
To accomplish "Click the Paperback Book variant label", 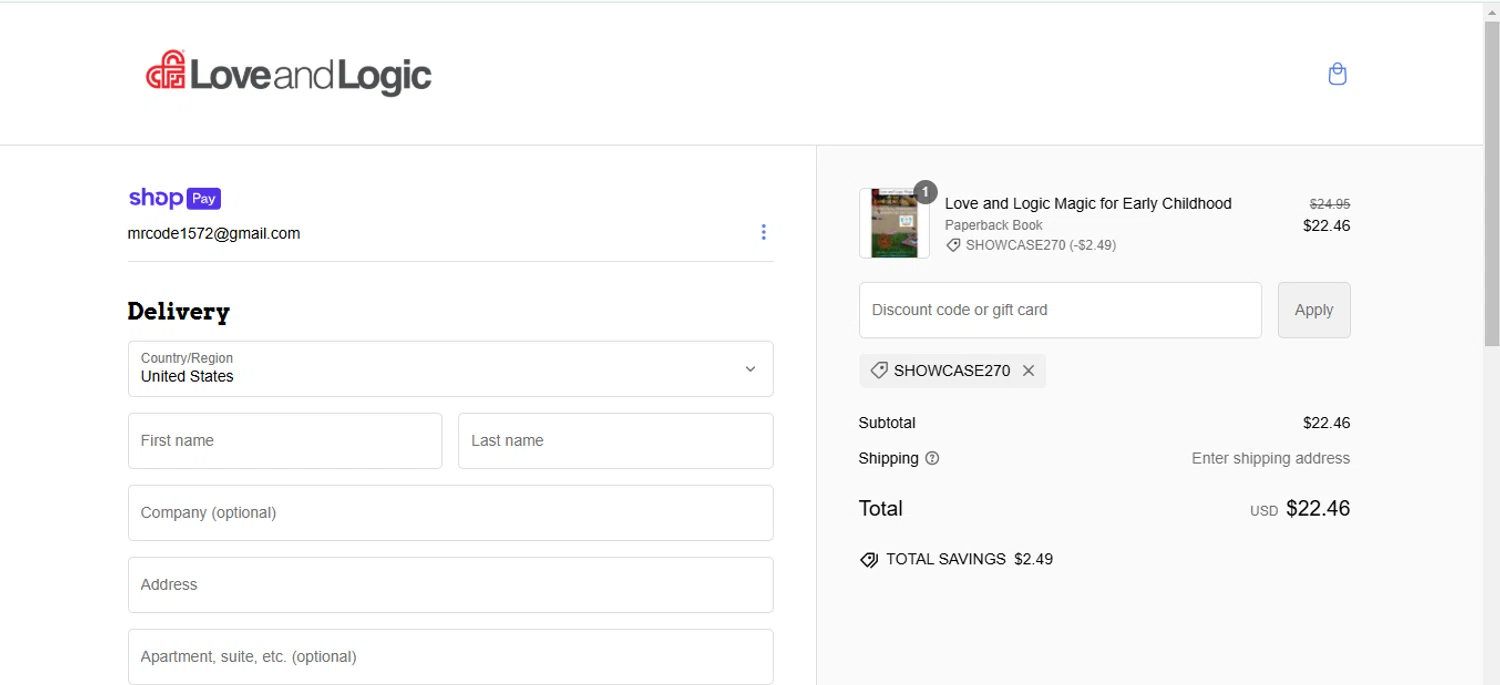I will (994, 225).
